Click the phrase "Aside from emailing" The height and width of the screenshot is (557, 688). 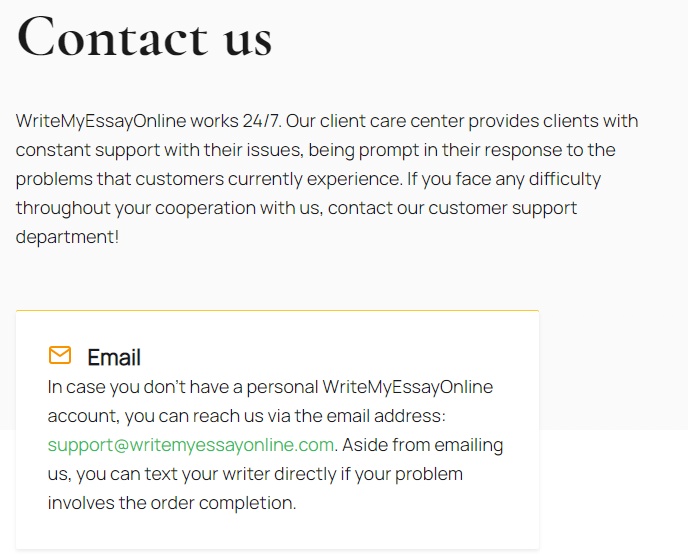423,445
